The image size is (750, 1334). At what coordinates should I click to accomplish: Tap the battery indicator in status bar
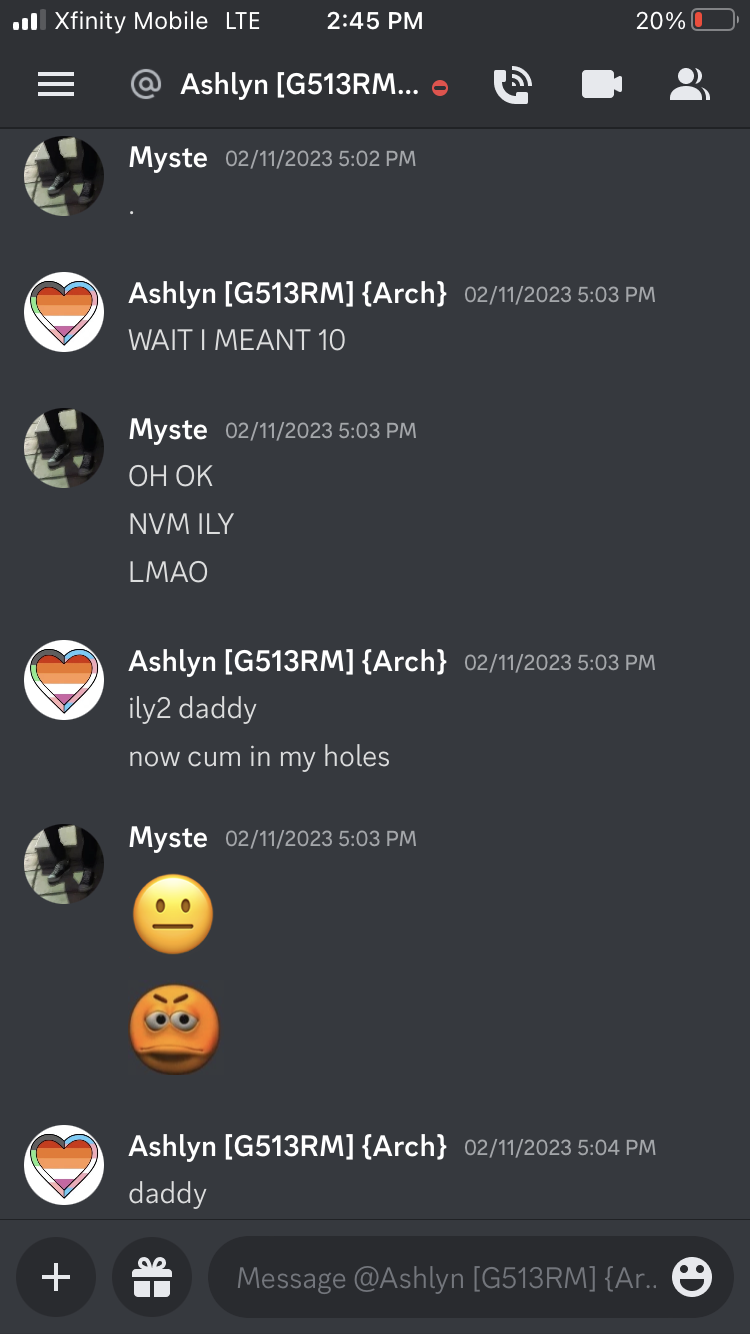714,20
